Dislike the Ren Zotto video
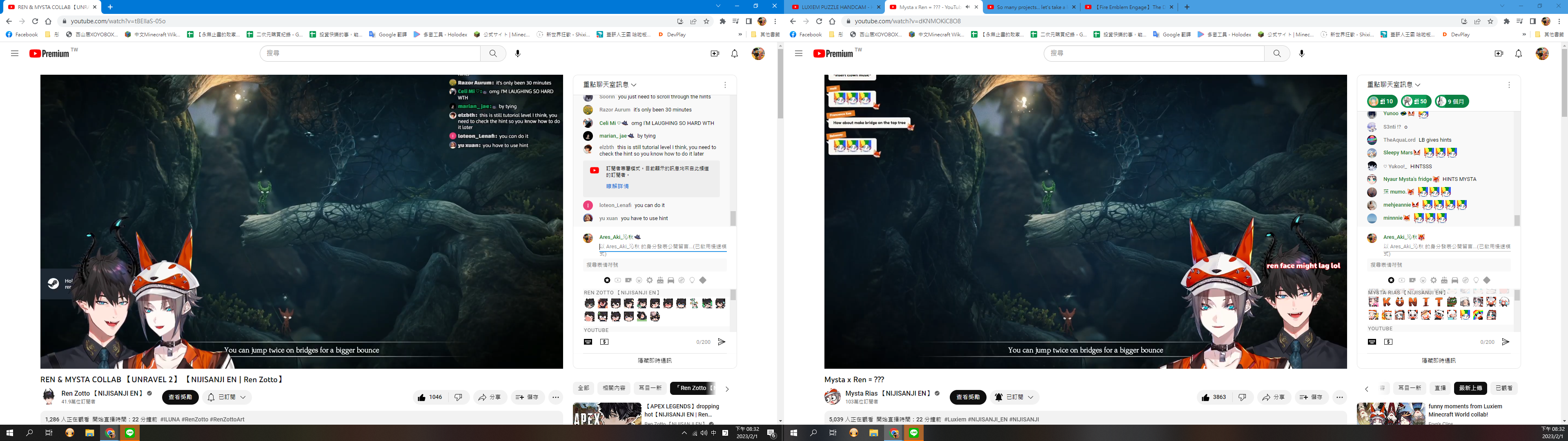The image size is (1568, 441). pyautogui.click(x=458, y=397)
